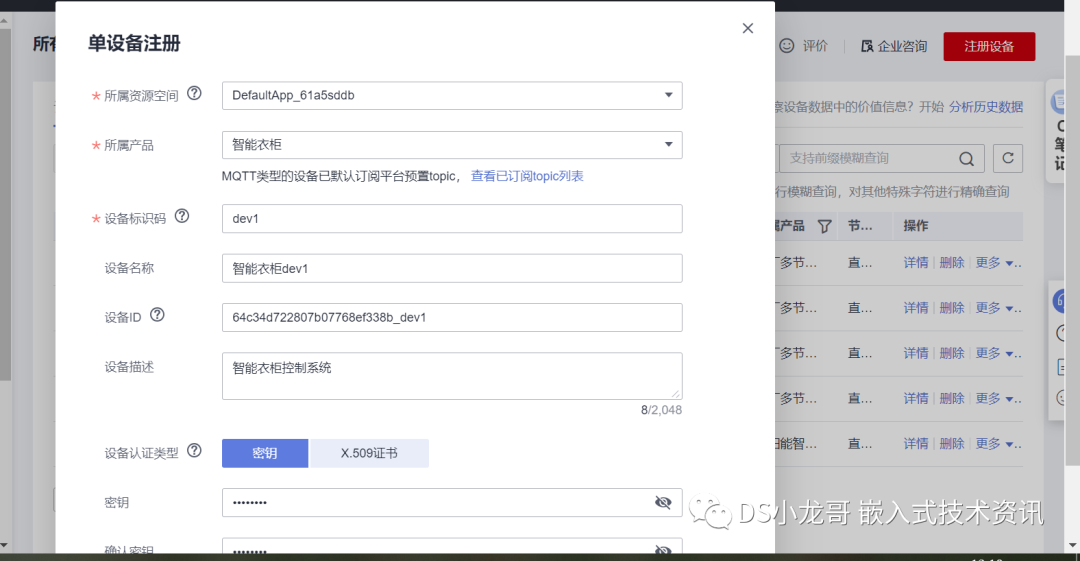Open 企业咨询 in the page header

point(894,46)
